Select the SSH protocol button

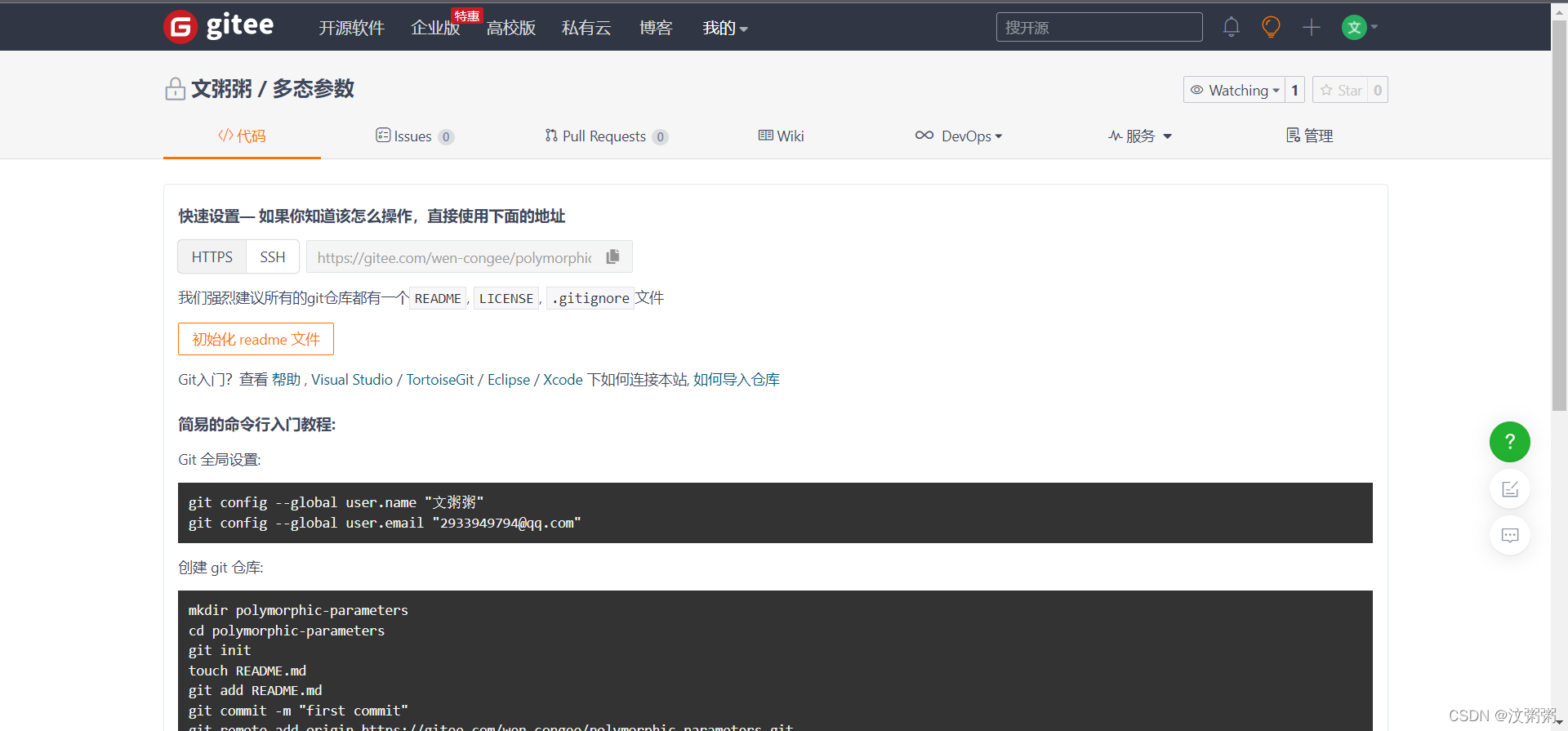pos(273,256)
